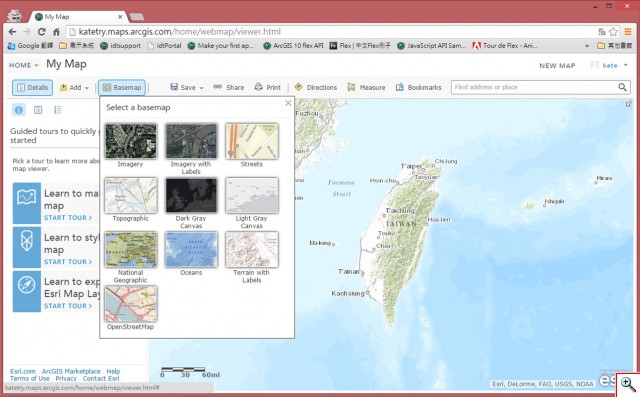Screen dimensions: 640x397
Task: Bookmark page with the star icon
Action: click(x=613, y=32)
